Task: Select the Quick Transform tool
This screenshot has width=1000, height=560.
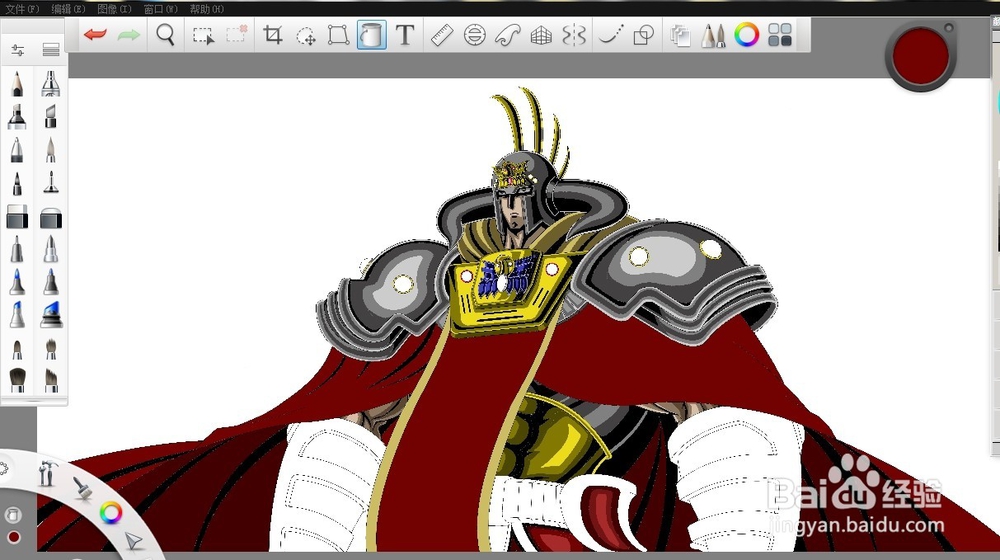Action: (306, 36)
